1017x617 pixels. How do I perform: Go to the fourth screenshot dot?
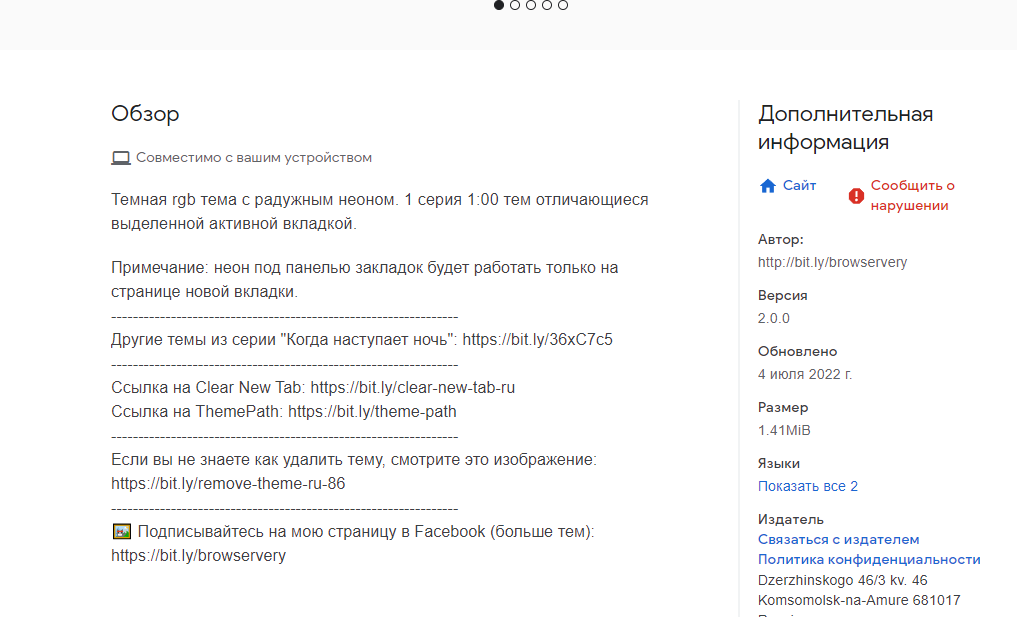coord(547,5)
